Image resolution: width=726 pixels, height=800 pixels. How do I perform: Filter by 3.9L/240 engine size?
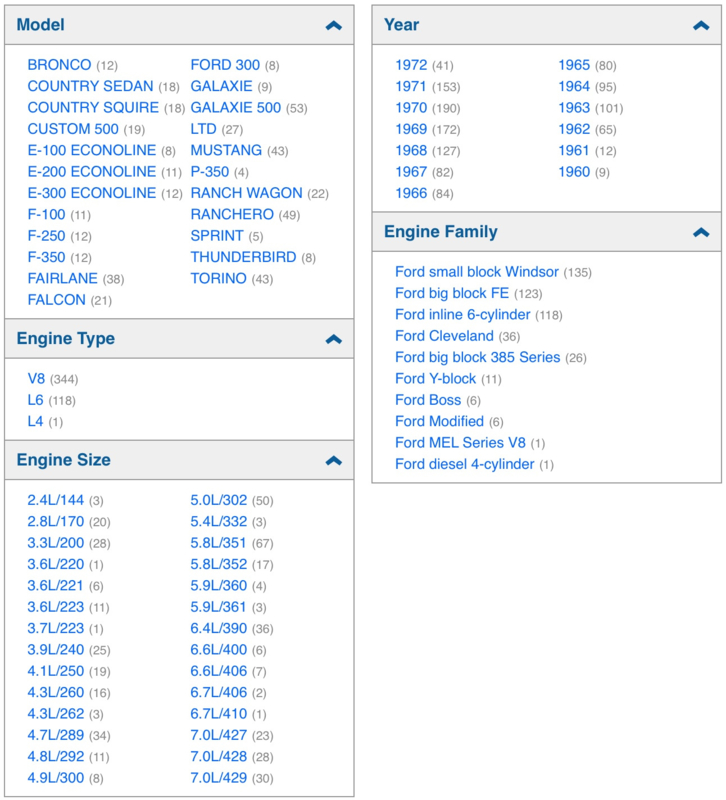(x=56, y=650)
